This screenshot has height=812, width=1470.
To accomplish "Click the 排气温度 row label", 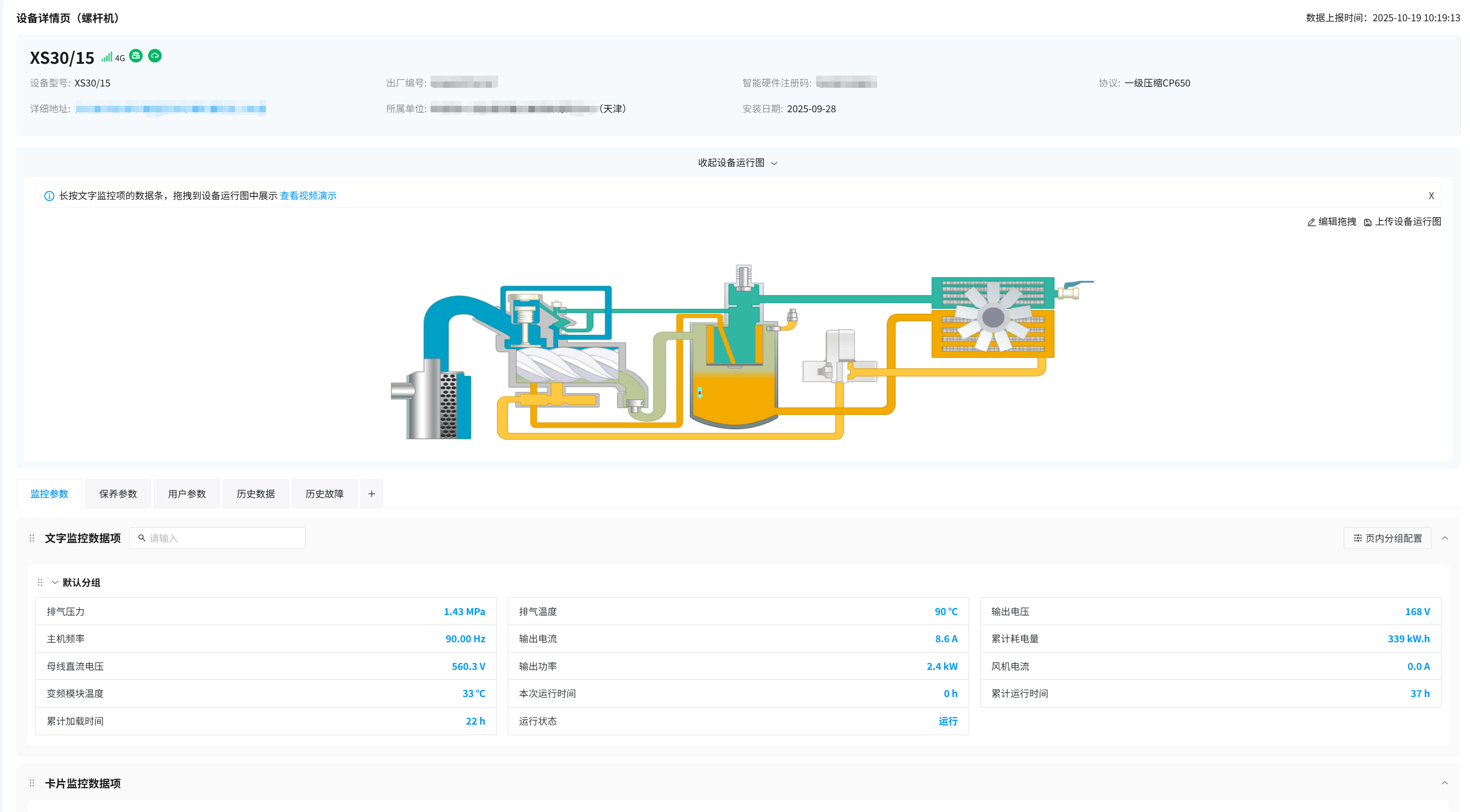I will point(538,611).
